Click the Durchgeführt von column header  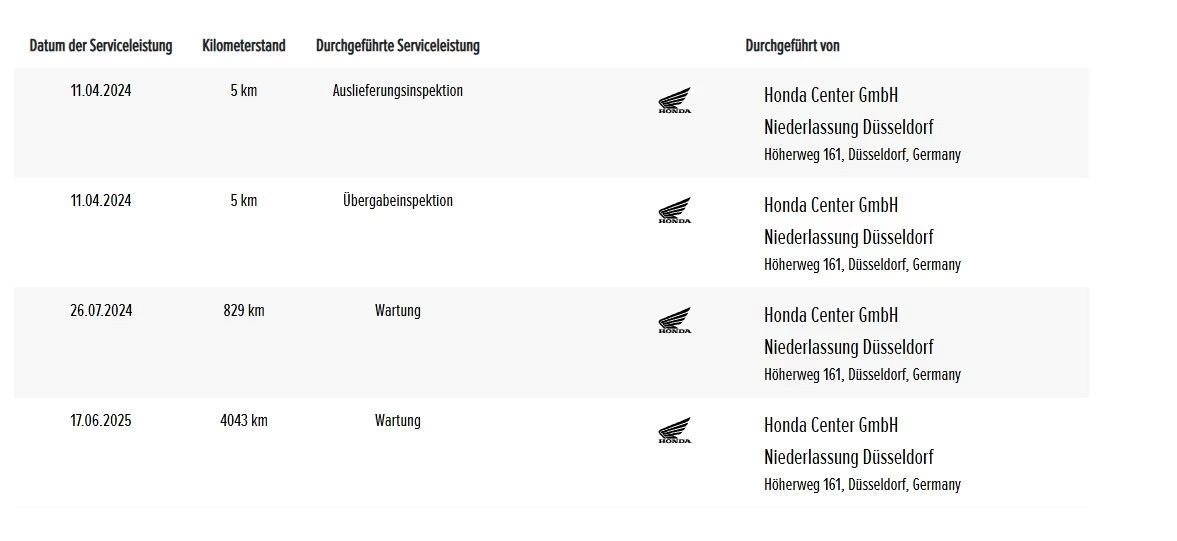(792, 46)
